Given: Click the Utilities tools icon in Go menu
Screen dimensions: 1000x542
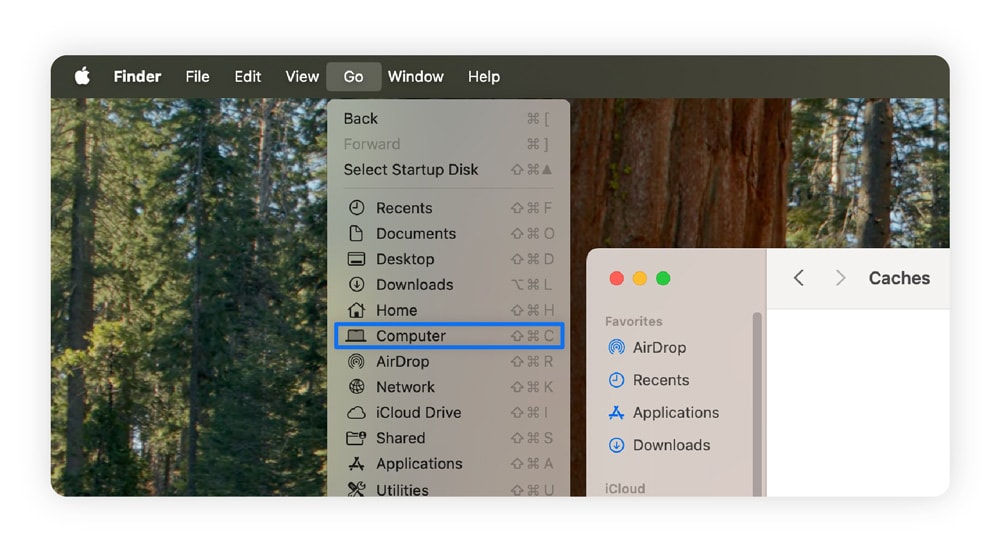Looking at the screenshot, I should click(x=357, y=489).
